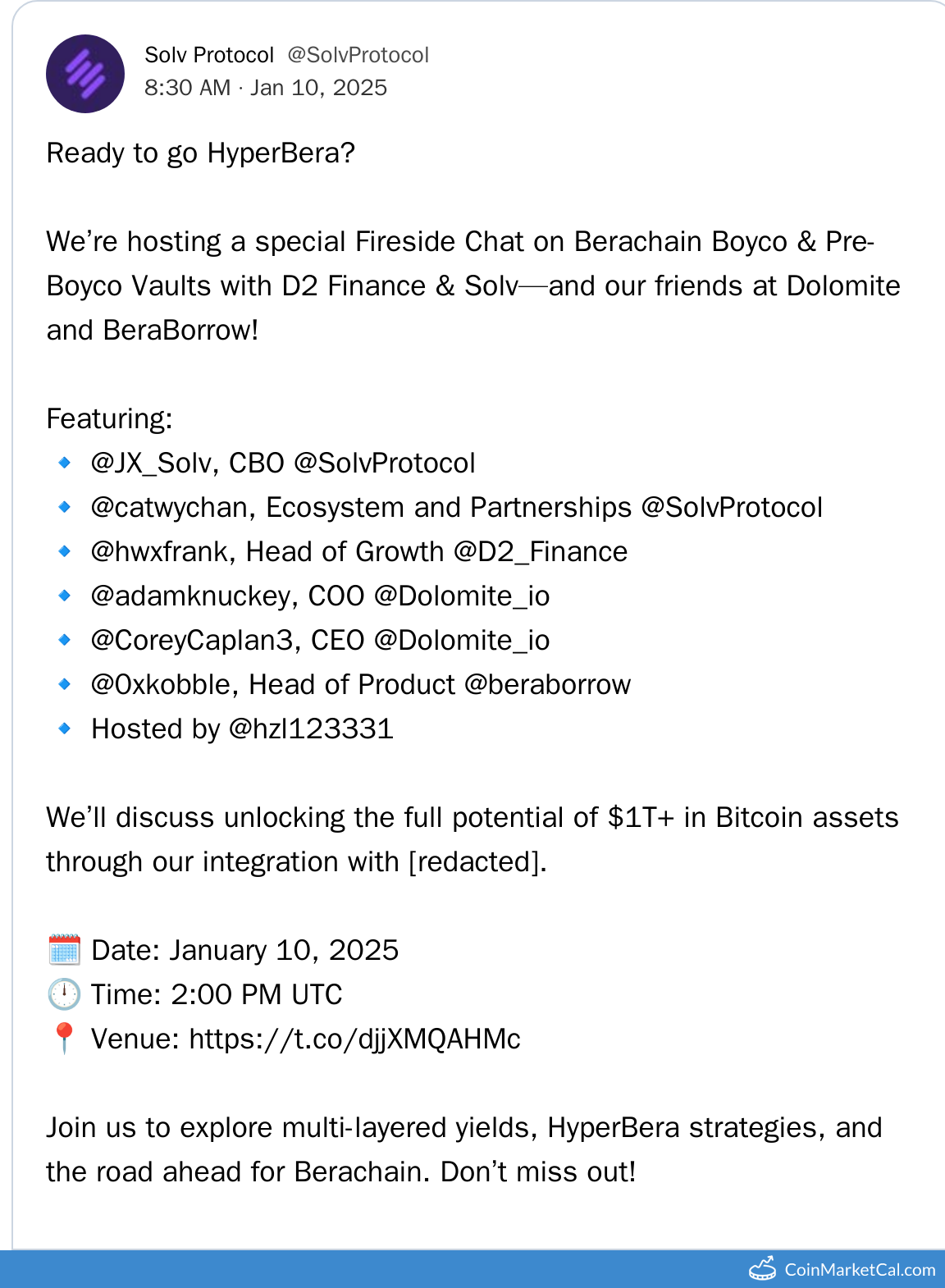The height and width of the screenshot is (1288, 945).
Task: Visit the @catwychan profile mention
Action: pos(169,508)
